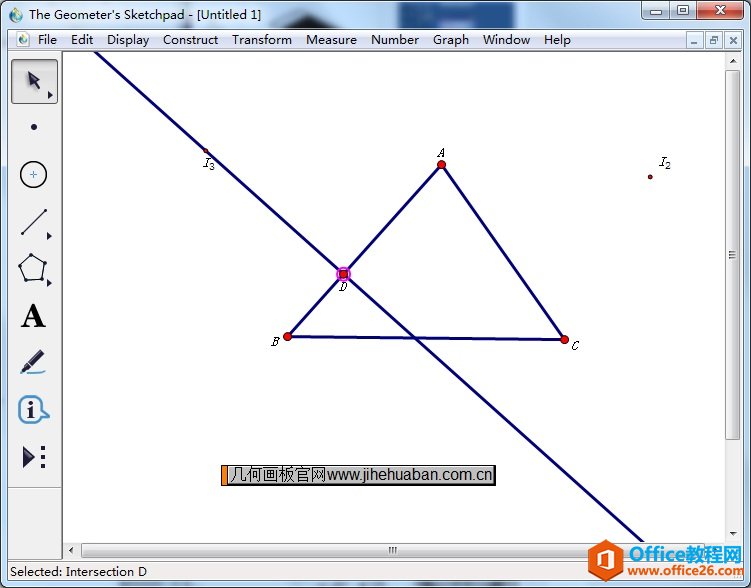Screen dimensions: 751x588
Task: Open the Transform menu
Action: [x=262, y=40]
